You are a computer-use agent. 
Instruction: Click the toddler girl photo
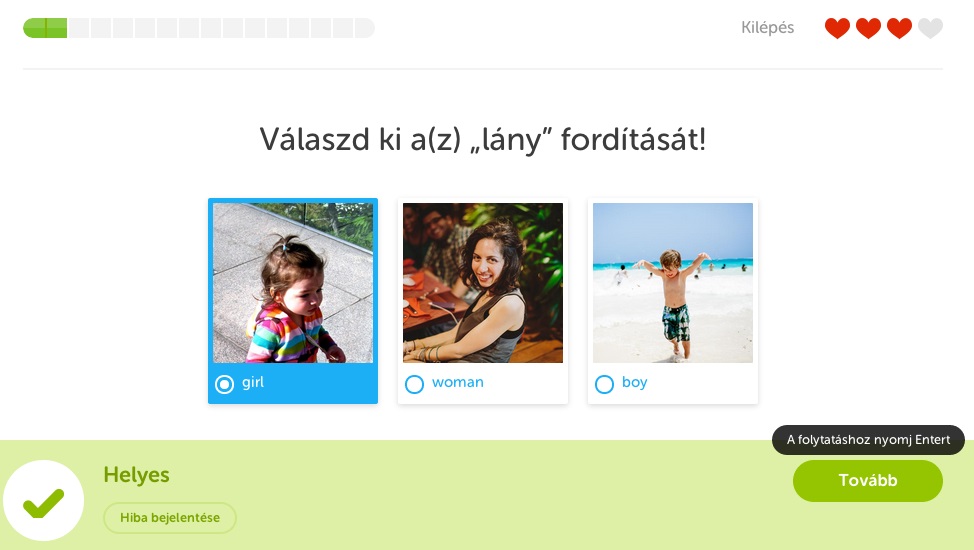tap(293, 283)
